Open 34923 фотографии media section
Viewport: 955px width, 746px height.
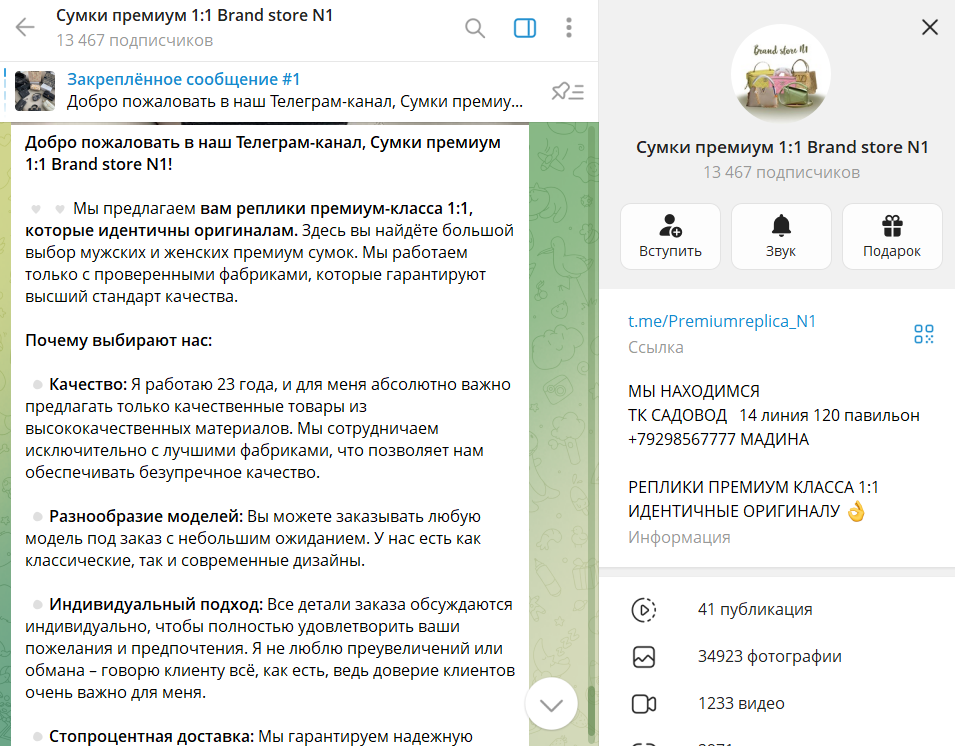pyautogui.click(x=777, y=656)
